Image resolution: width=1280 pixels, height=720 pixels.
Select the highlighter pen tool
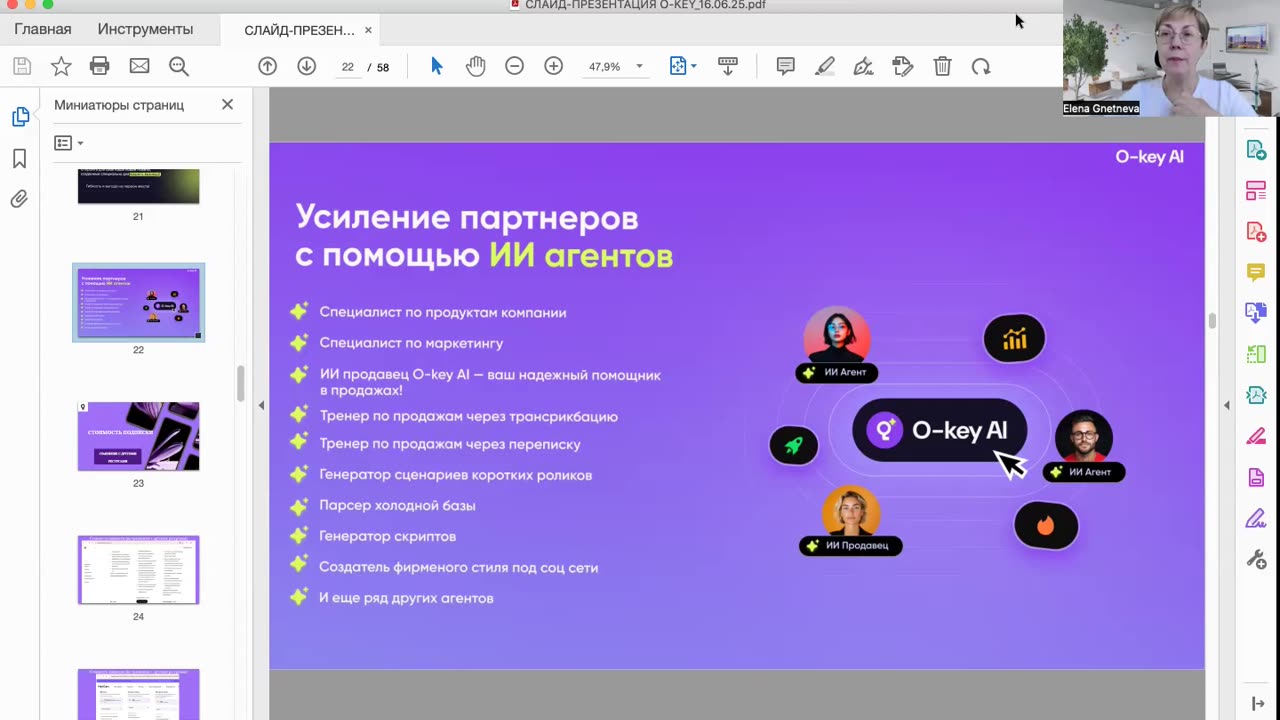click(x=825, y=66)
